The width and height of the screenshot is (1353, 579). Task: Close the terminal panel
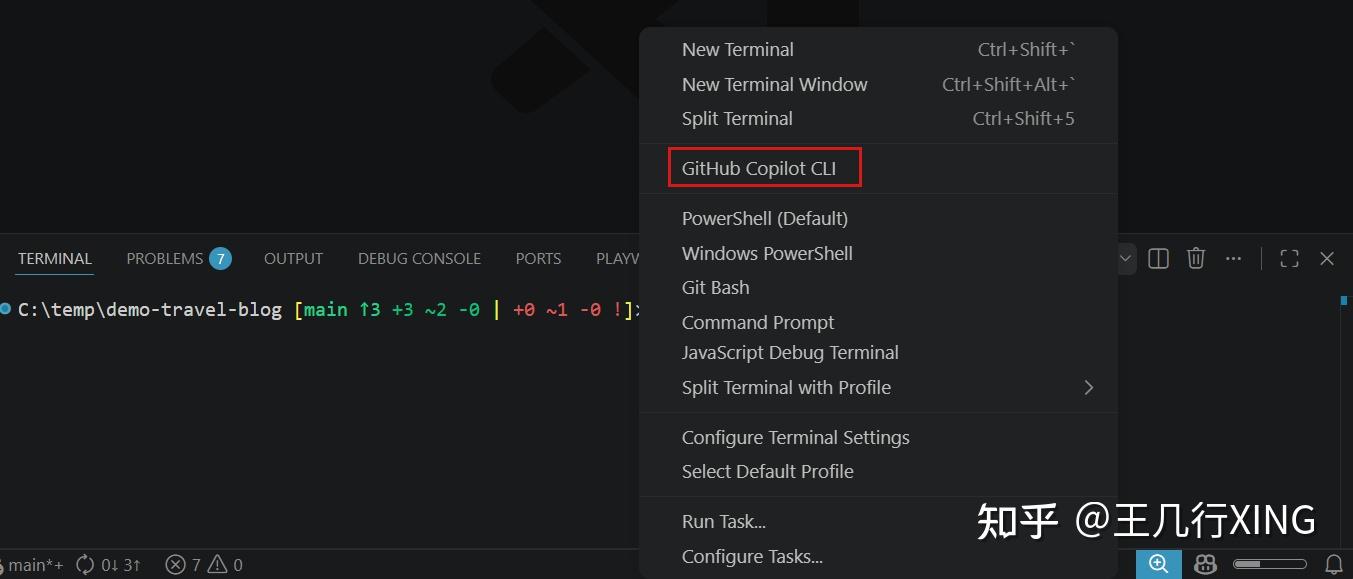1327,259
